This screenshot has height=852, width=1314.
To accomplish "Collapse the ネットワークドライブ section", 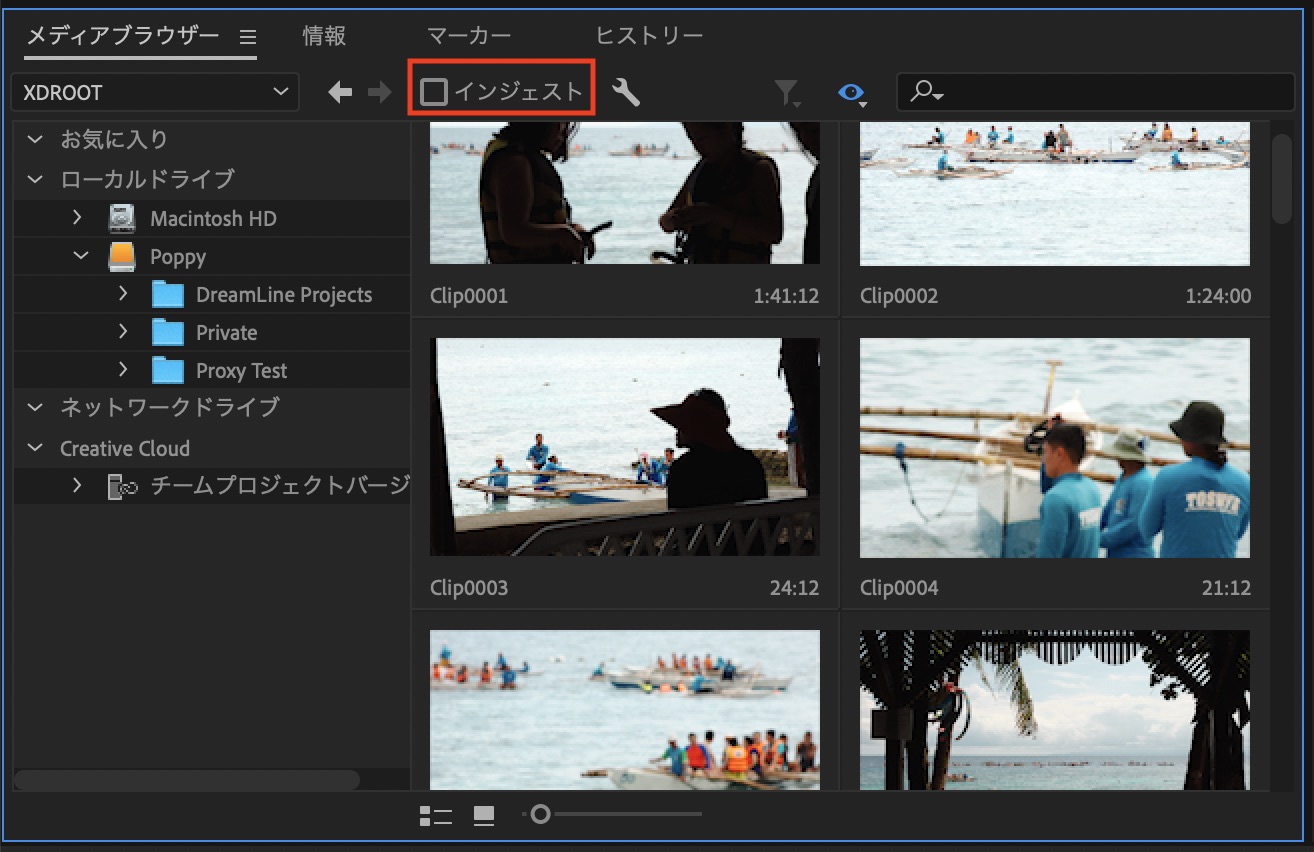I will tap(36, 408).
